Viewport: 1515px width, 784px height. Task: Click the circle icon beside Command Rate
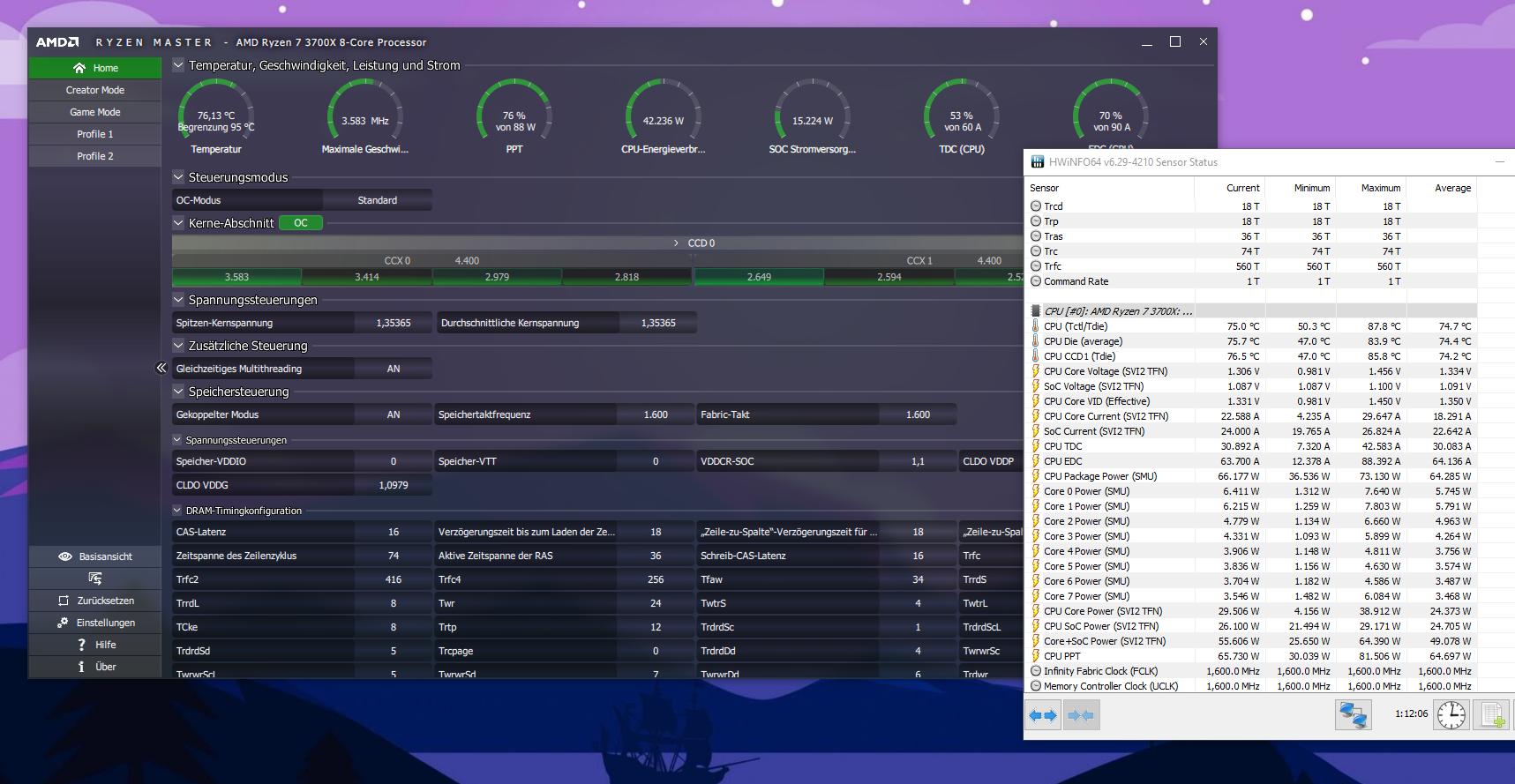click(1036, 281)
